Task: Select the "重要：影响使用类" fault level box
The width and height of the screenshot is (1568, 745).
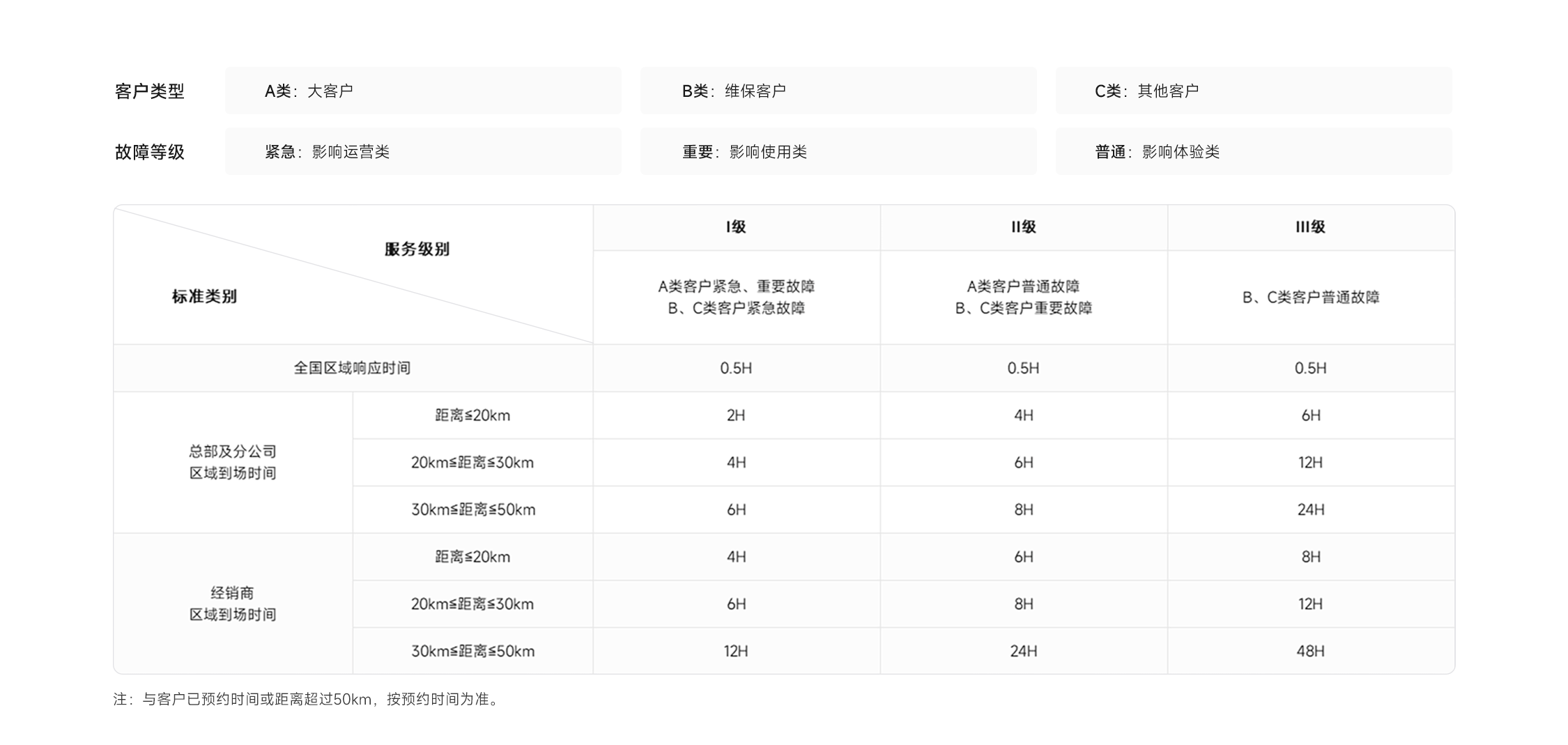Action: click(838, 151)
